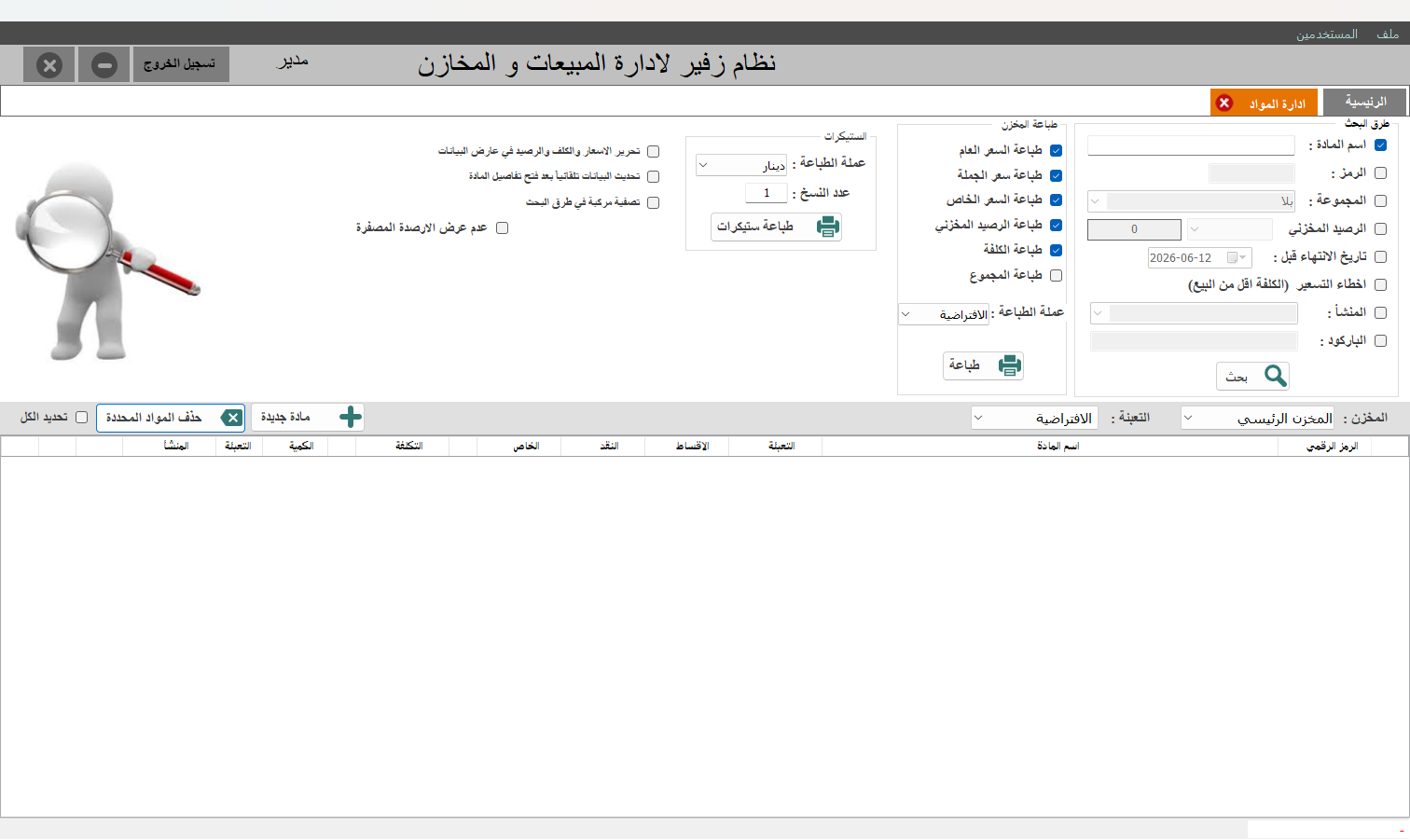Image resolution: width=1410 pixels, height=840 pixels.
Task: Click the close circle icon in header
Action: 49,65
